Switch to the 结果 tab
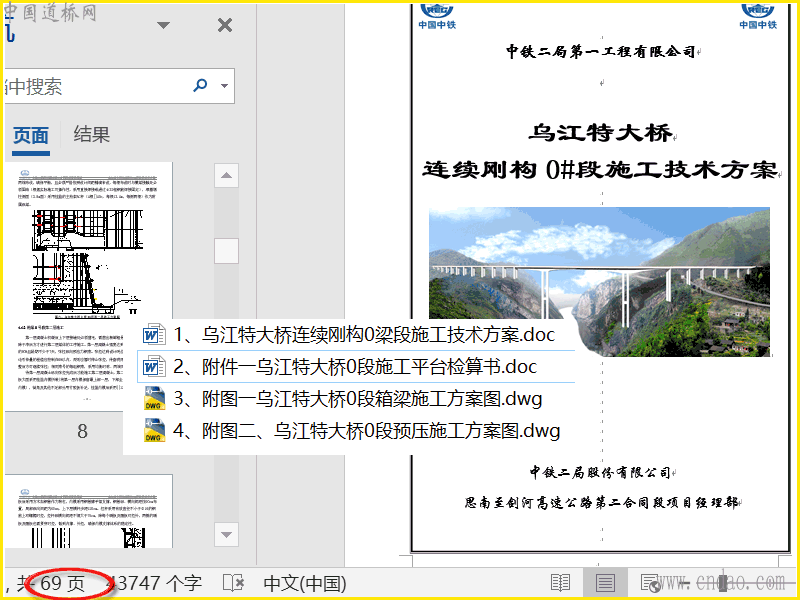800x600 pixels. tap(92, 135)
